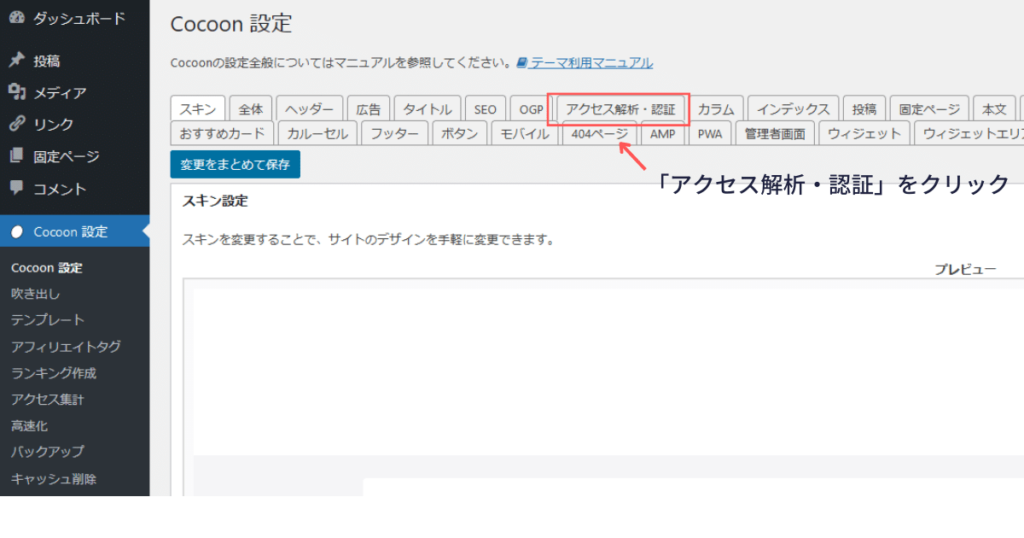Click the Dashboard gauge icon
The height and width of the screenshot is (538, 1024).
(x=17, y=18)
